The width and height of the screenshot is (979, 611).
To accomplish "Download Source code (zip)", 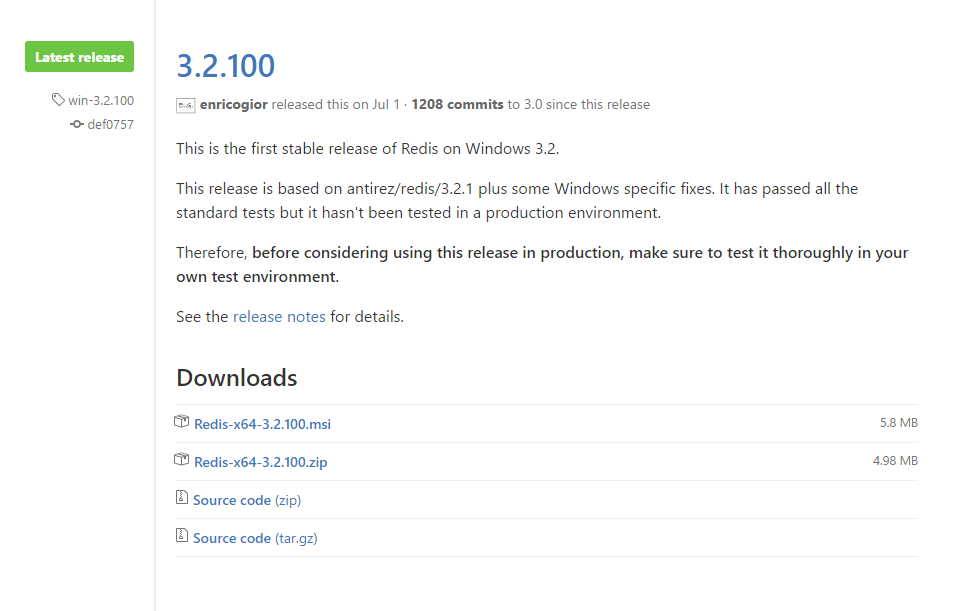I will click(x=247, y=500).
